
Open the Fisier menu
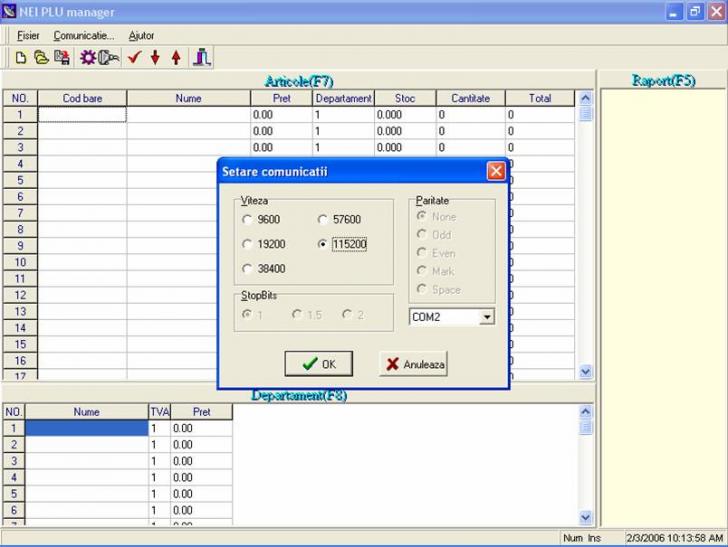(28, 36)
